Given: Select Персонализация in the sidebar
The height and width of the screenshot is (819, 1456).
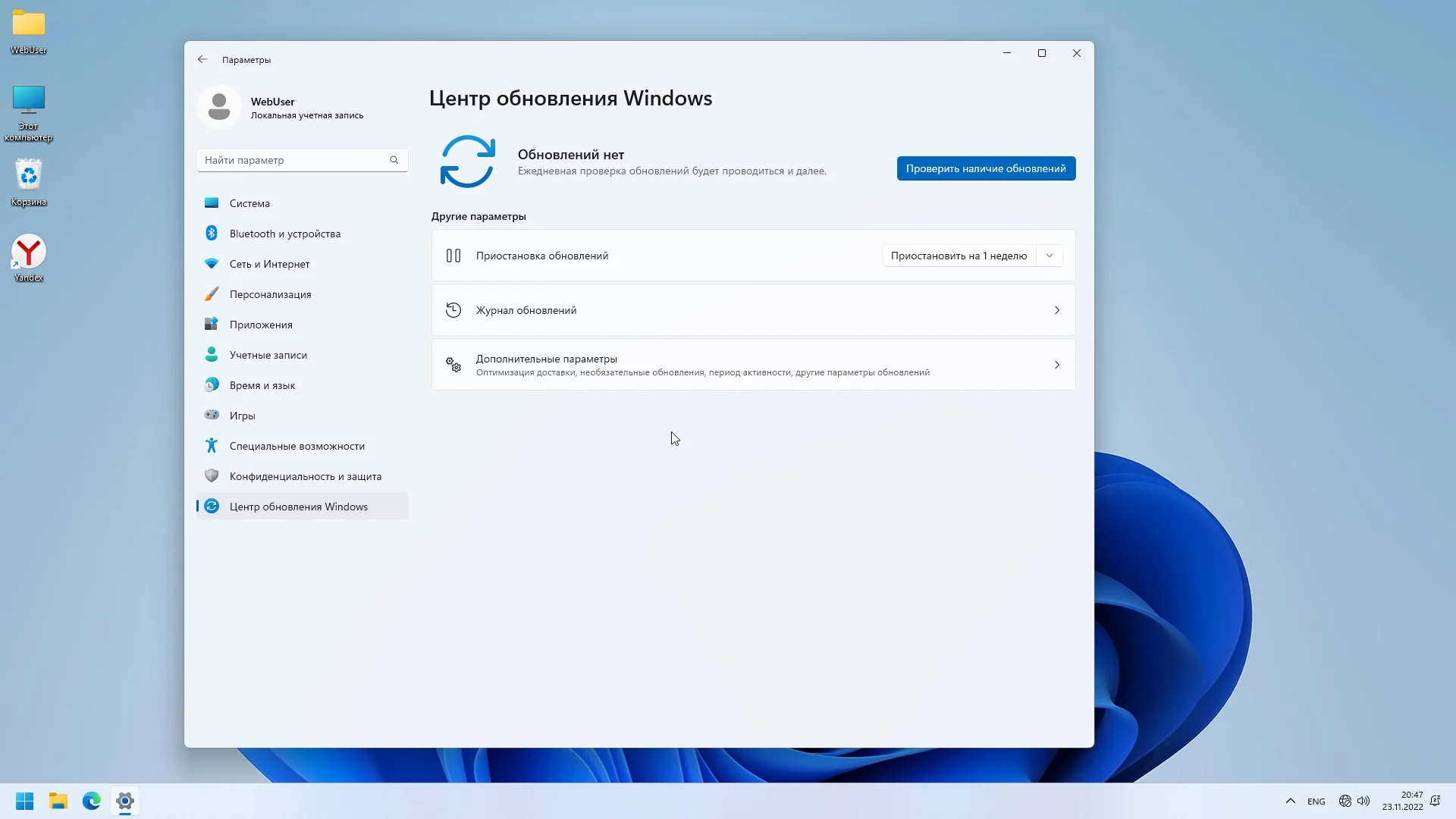Looking at the screenshot, I should tap(270, 294).
